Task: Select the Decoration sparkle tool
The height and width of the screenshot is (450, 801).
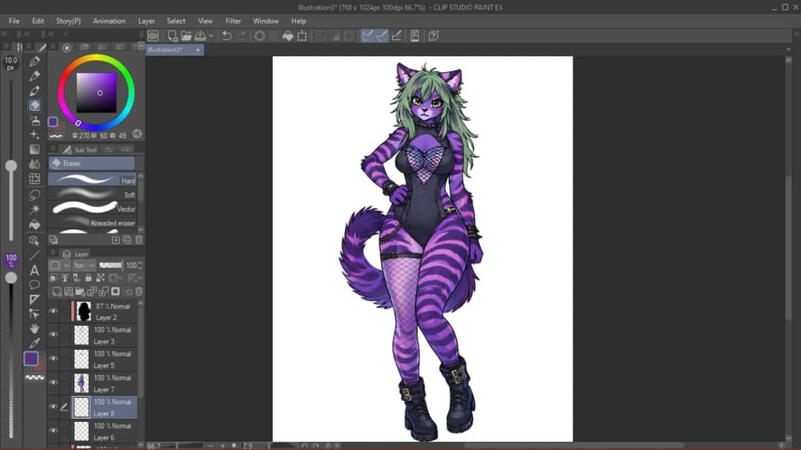Action: click(x=34, y=135)
